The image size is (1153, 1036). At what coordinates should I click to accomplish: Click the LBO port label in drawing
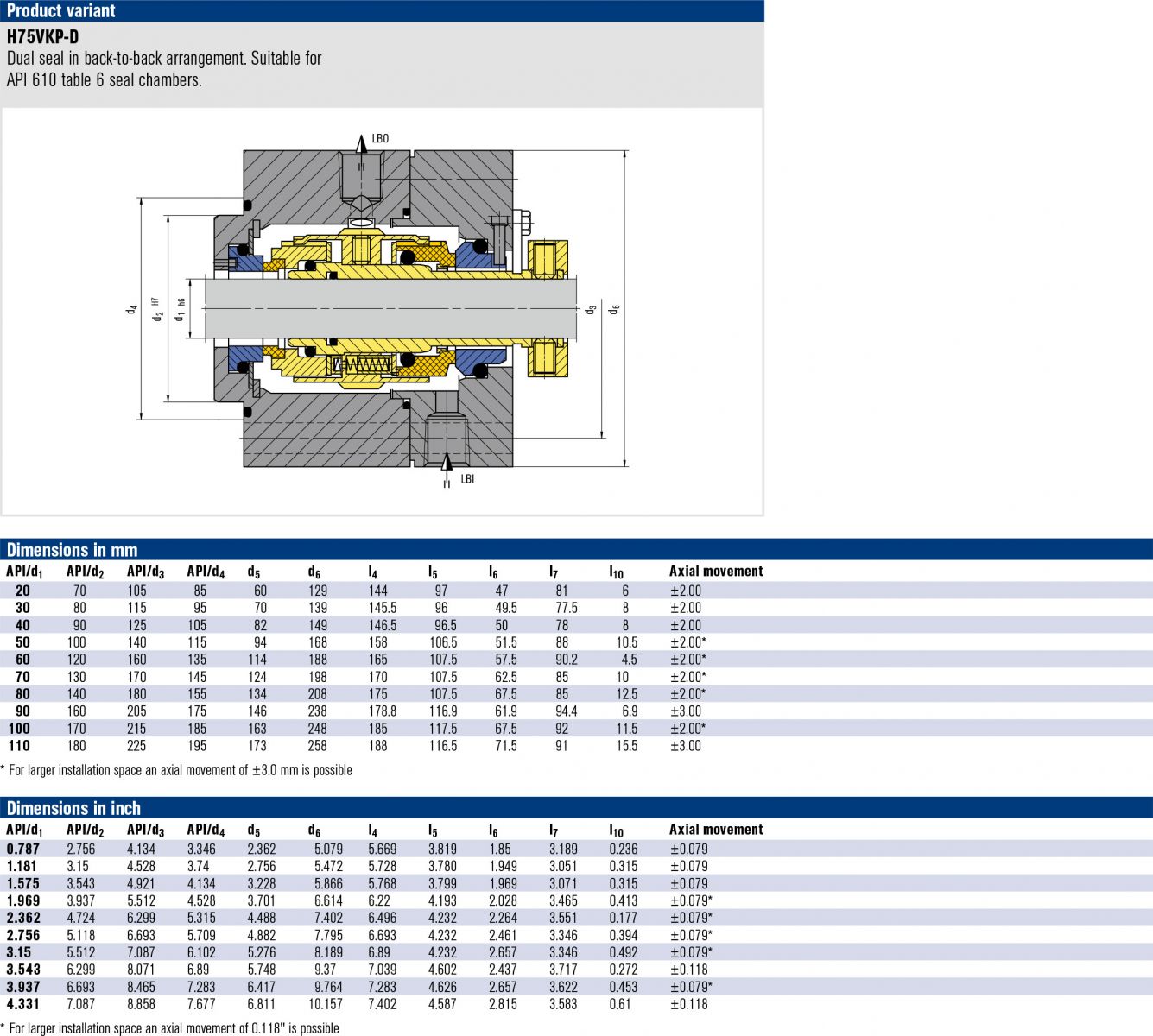[x=380, y=138]
